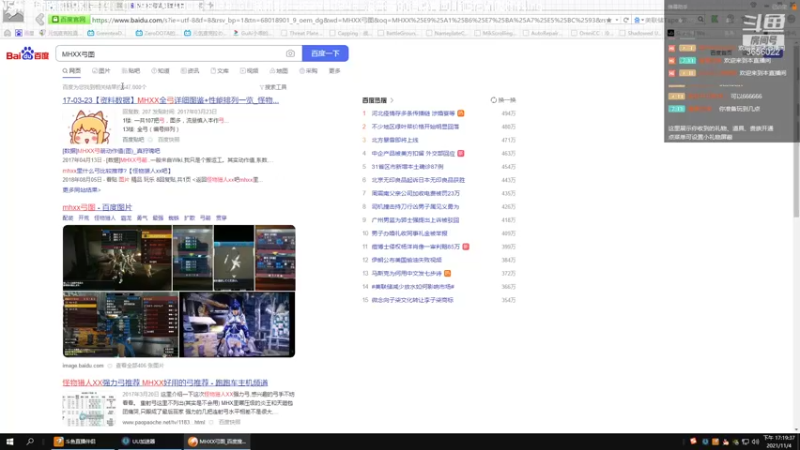800x450 pixels.
Task: Open Windows Start menu
Action: point(10,441)
